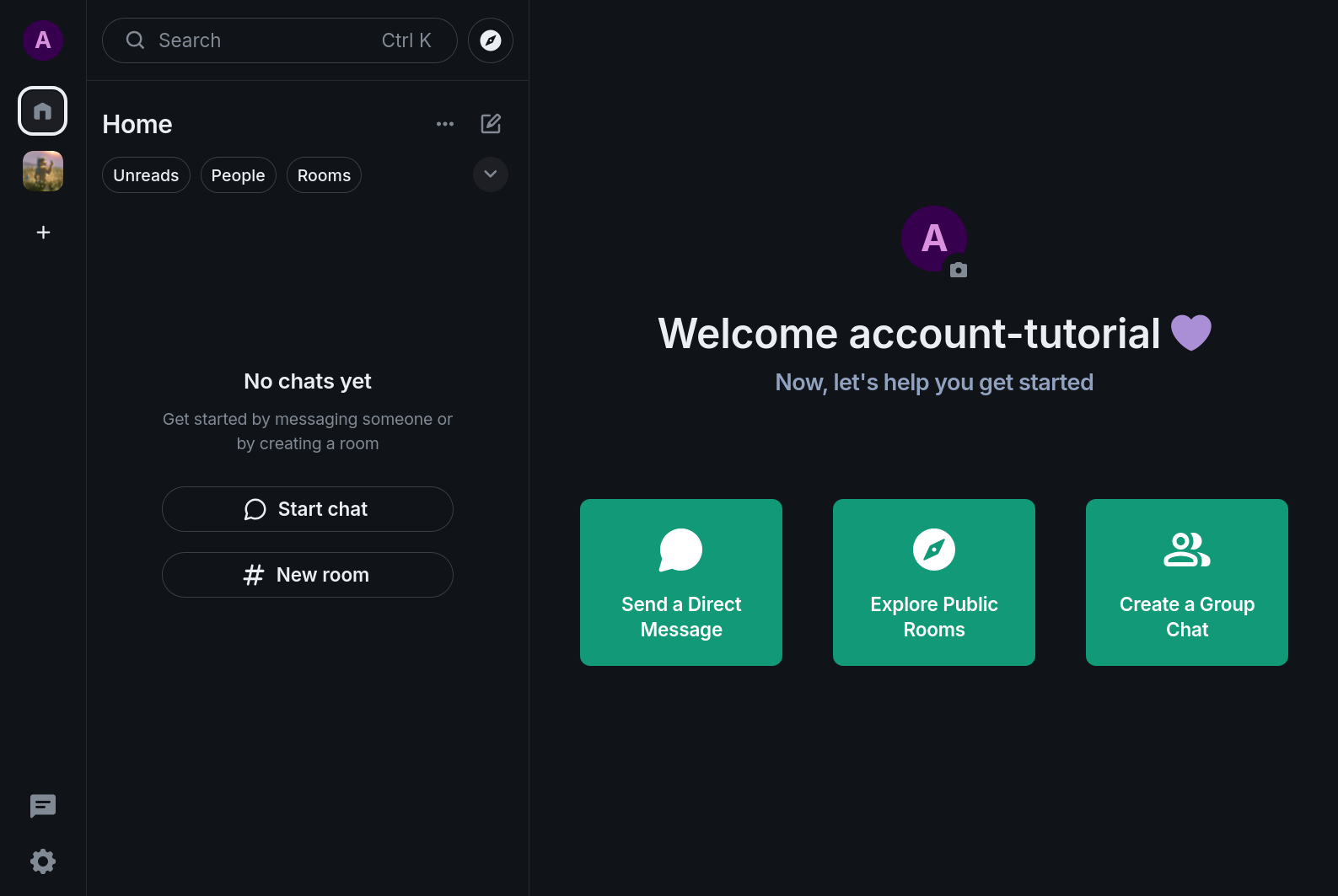Select Explore Public Rooms tile

tap(934, 582)
